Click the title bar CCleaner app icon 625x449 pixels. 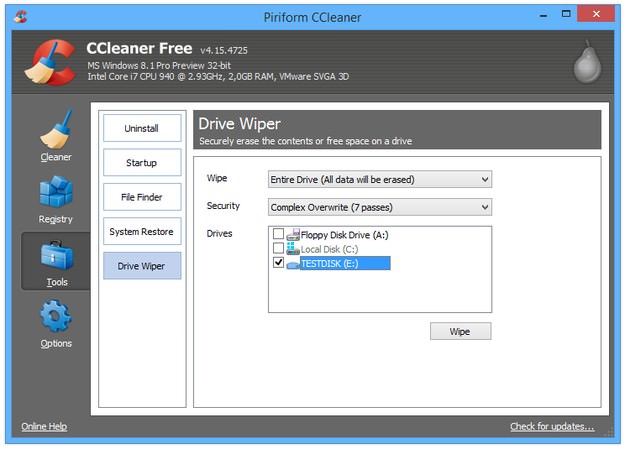20,16
